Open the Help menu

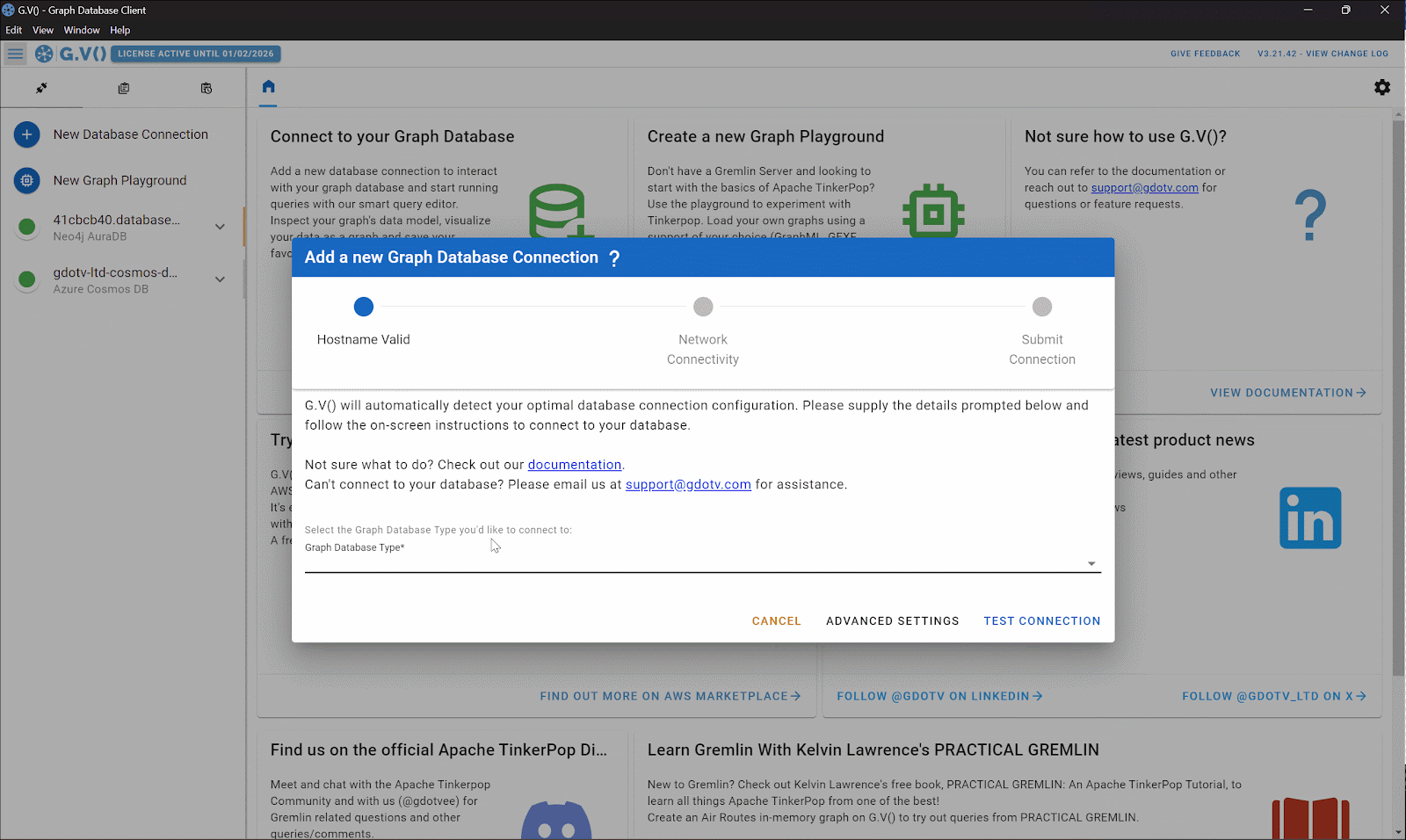tap(120, 30)
